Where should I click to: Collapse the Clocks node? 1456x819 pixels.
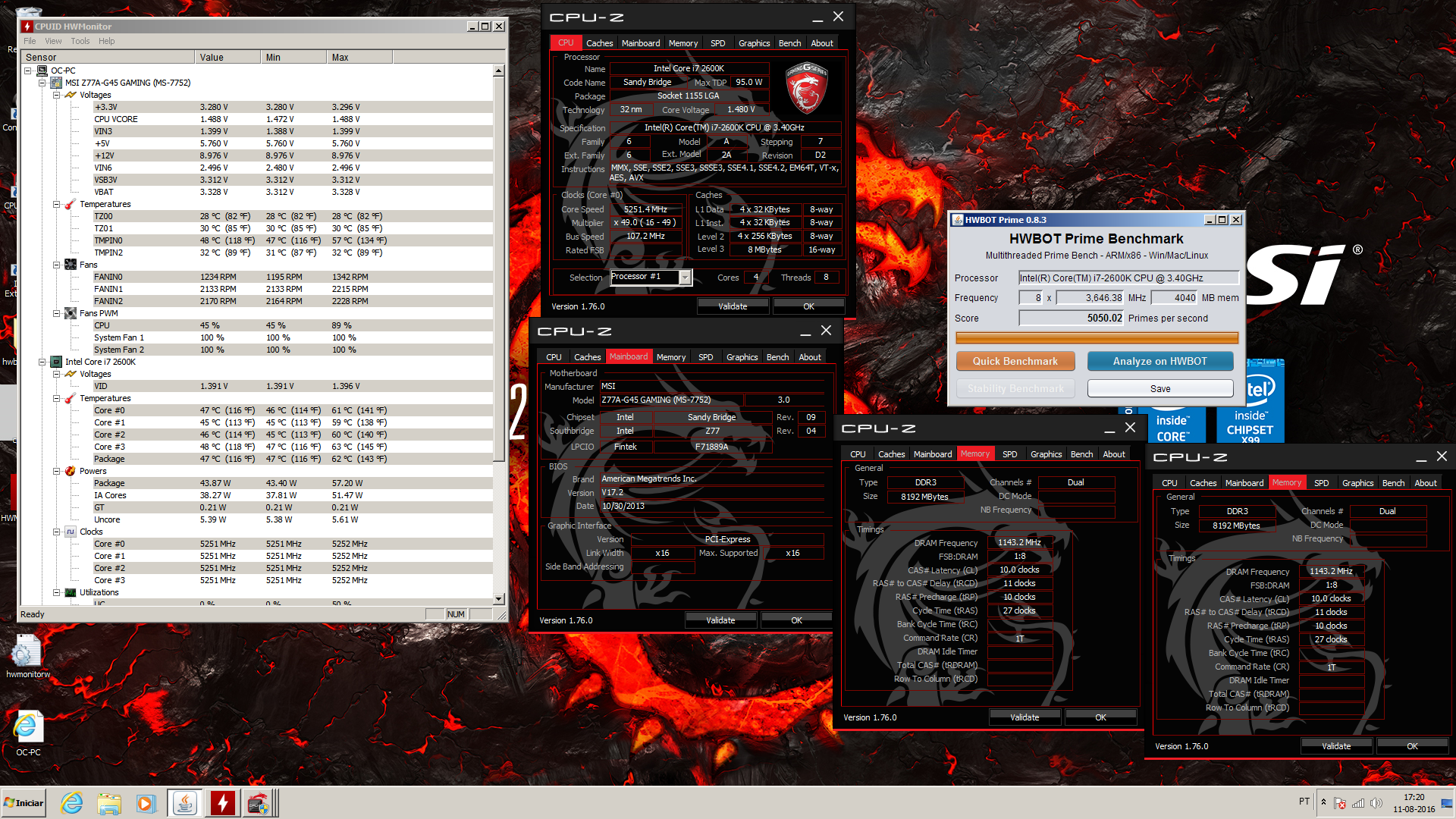[56, 532]
